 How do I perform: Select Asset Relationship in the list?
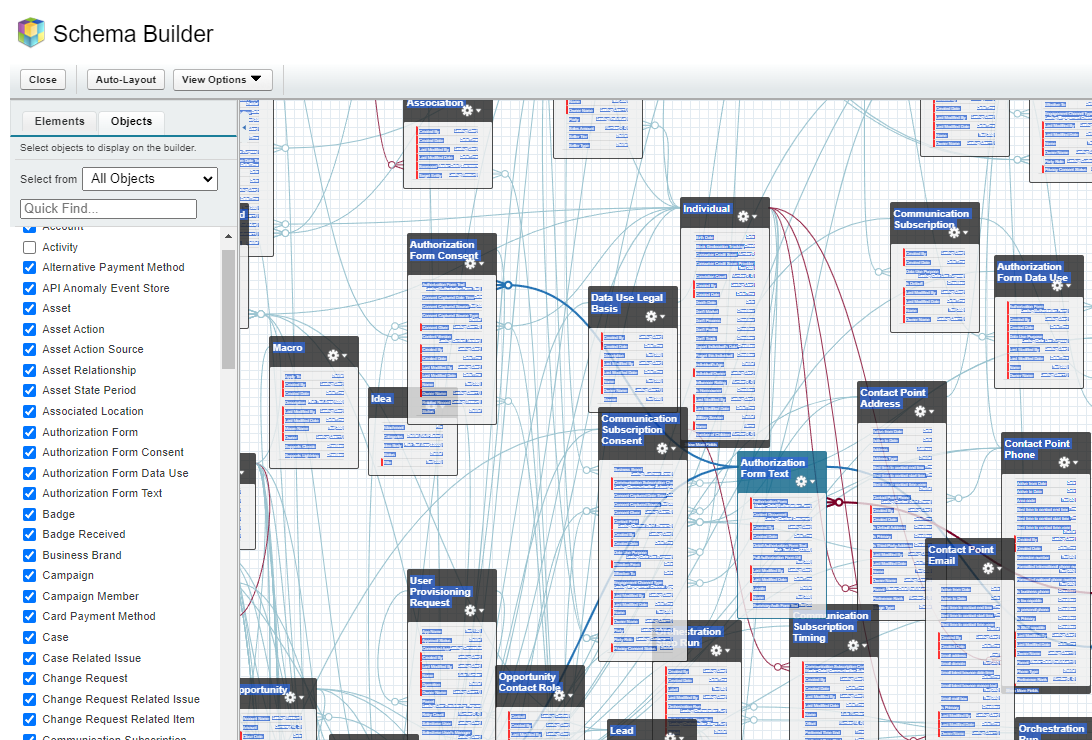click(89, 370)
